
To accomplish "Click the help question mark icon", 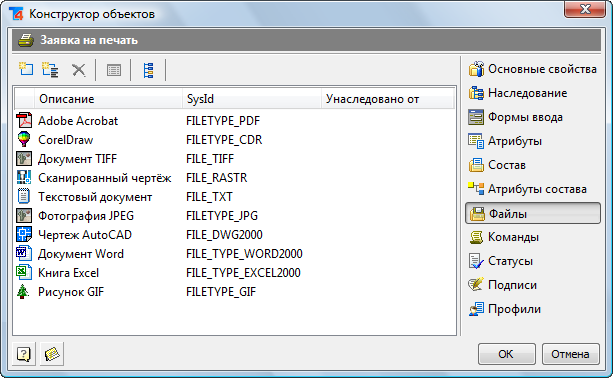I will [x=24, y=354].
